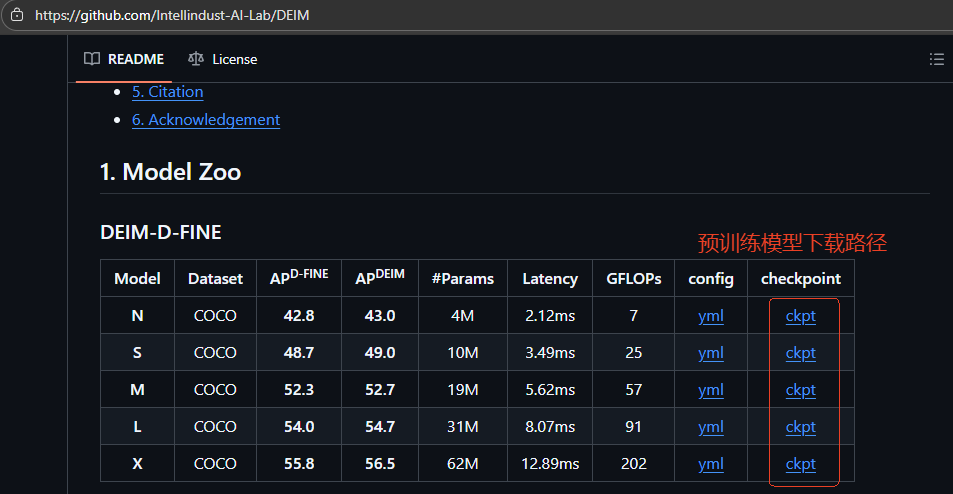This screenshot has height=494, width=953.
Task: Open yml config for model X
Action: coord(710,464)
